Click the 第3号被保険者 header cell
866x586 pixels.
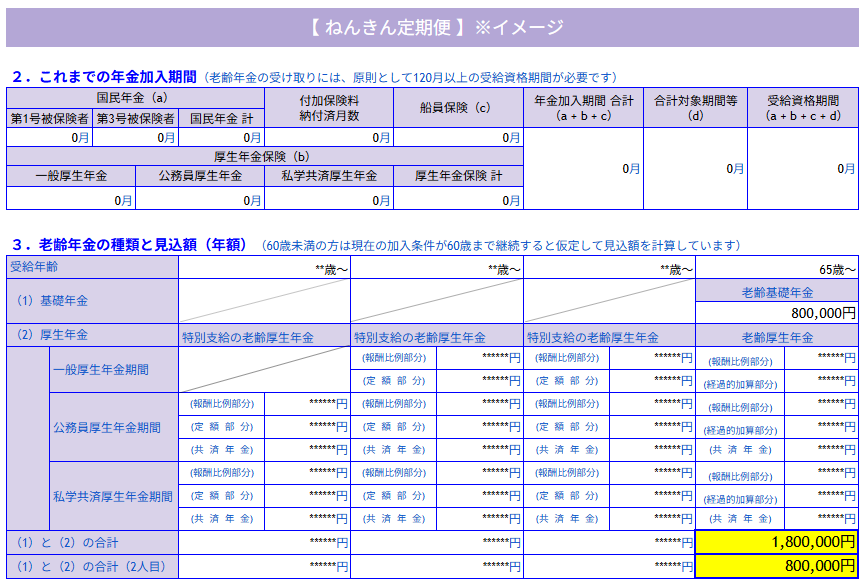(135, 118)
